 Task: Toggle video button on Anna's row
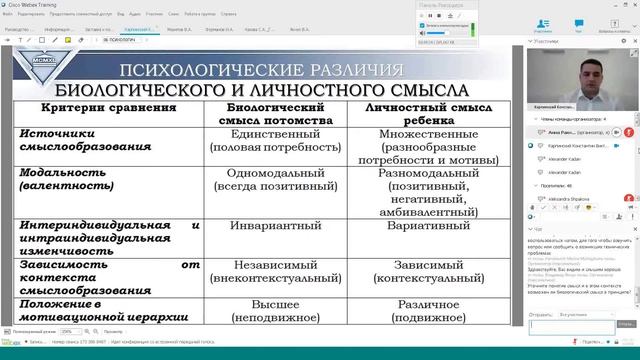point(617,132)
